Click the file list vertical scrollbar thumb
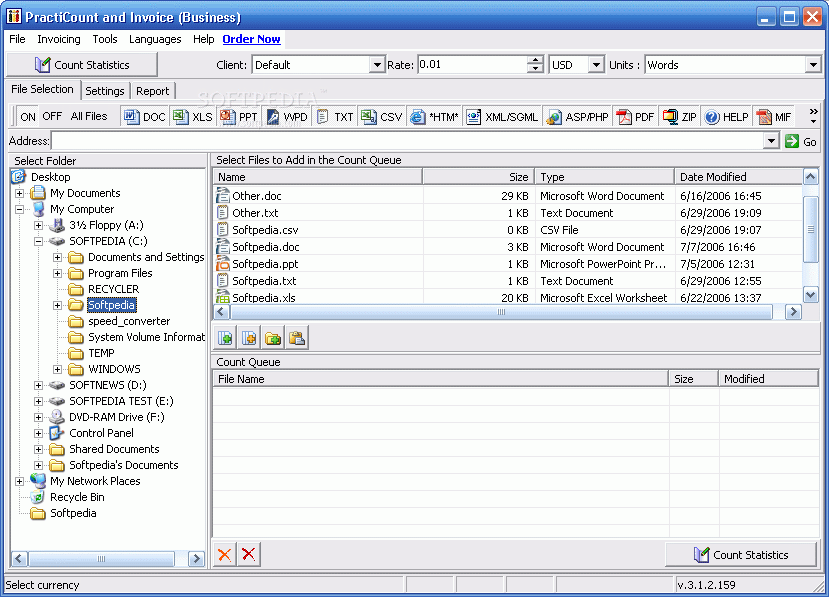 click(810, 229)
